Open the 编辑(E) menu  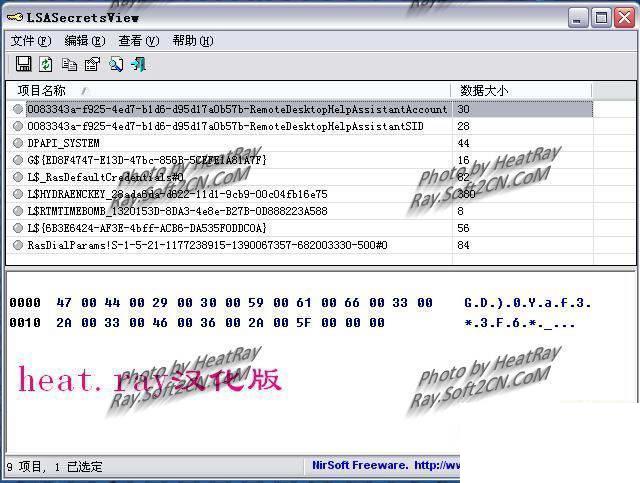point(85,41)
